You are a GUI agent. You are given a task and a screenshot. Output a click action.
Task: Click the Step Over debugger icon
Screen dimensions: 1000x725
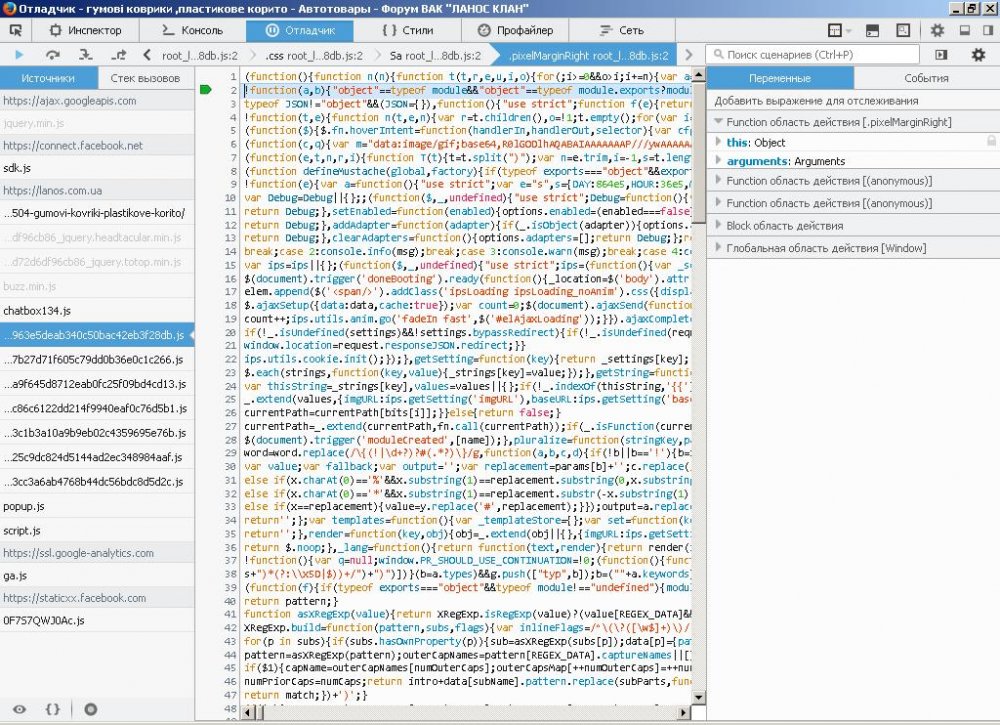tap(52, 54)
